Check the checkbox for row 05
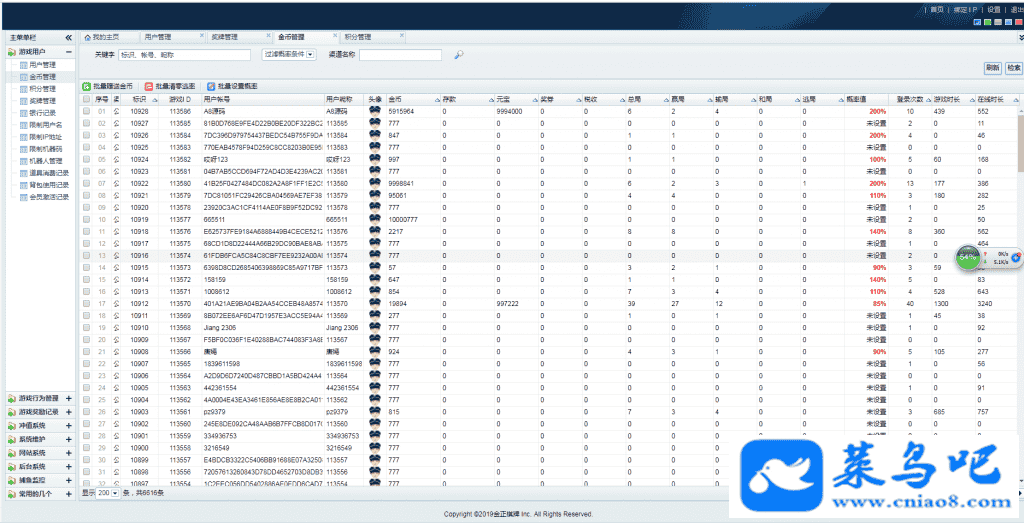The image size is (1024, 523). pos(87,159)
